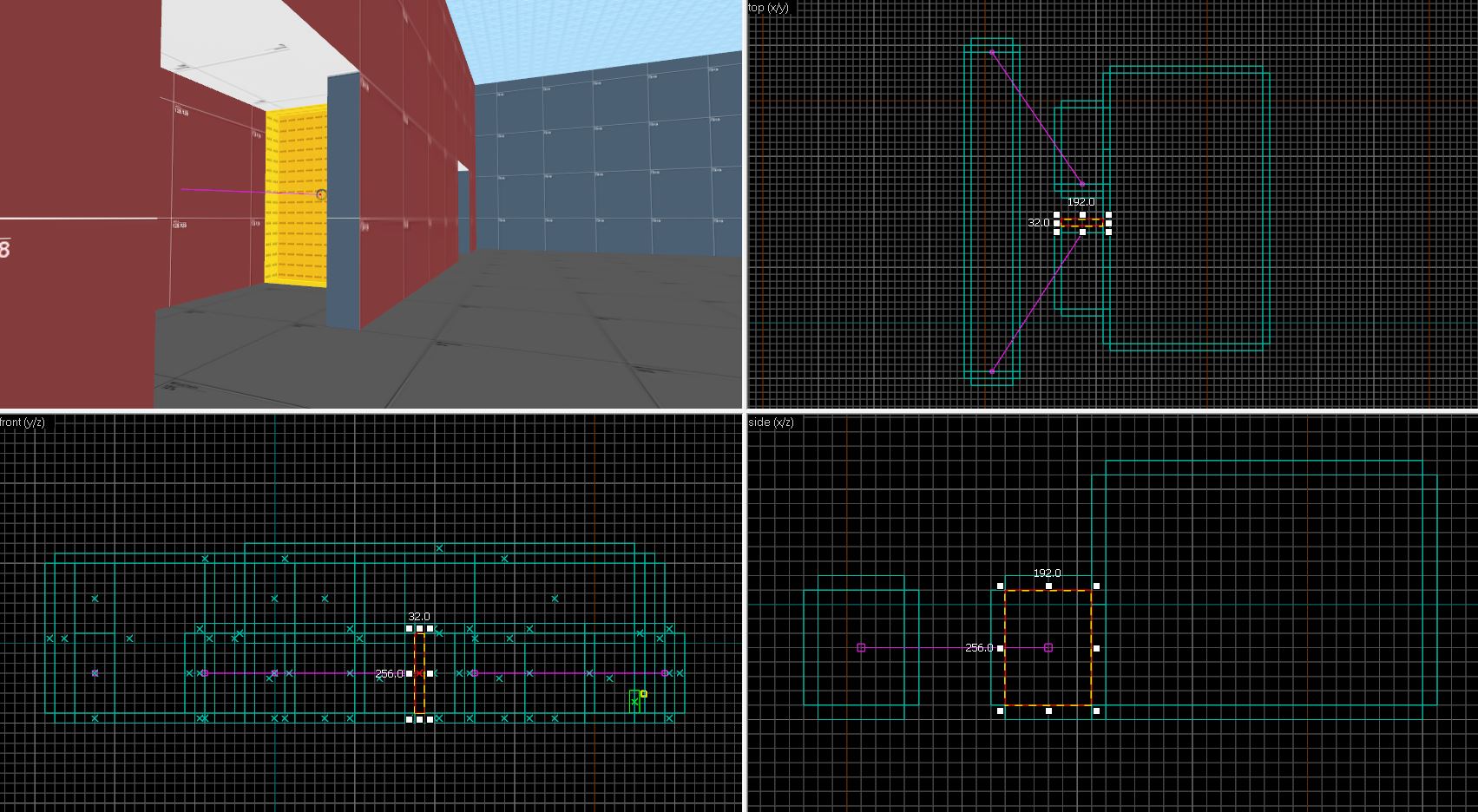Click right-middle resize handle in top view

(x=1109, y=223)
